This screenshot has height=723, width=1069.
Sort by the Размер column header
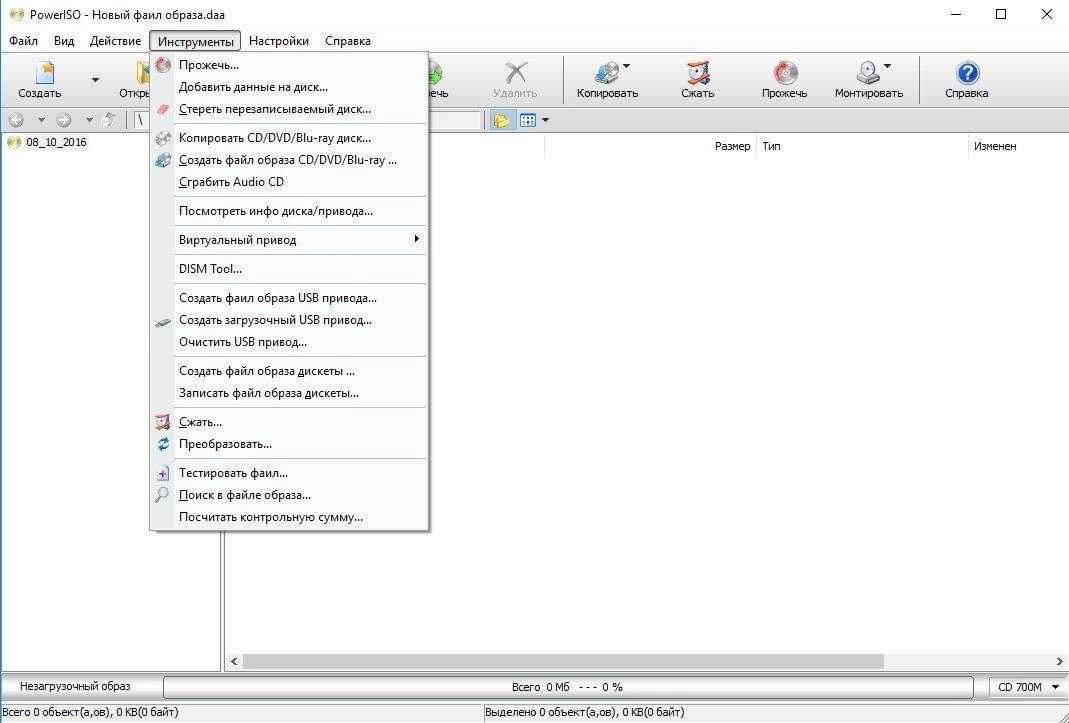pyautogui.click(x=650, y=146)
